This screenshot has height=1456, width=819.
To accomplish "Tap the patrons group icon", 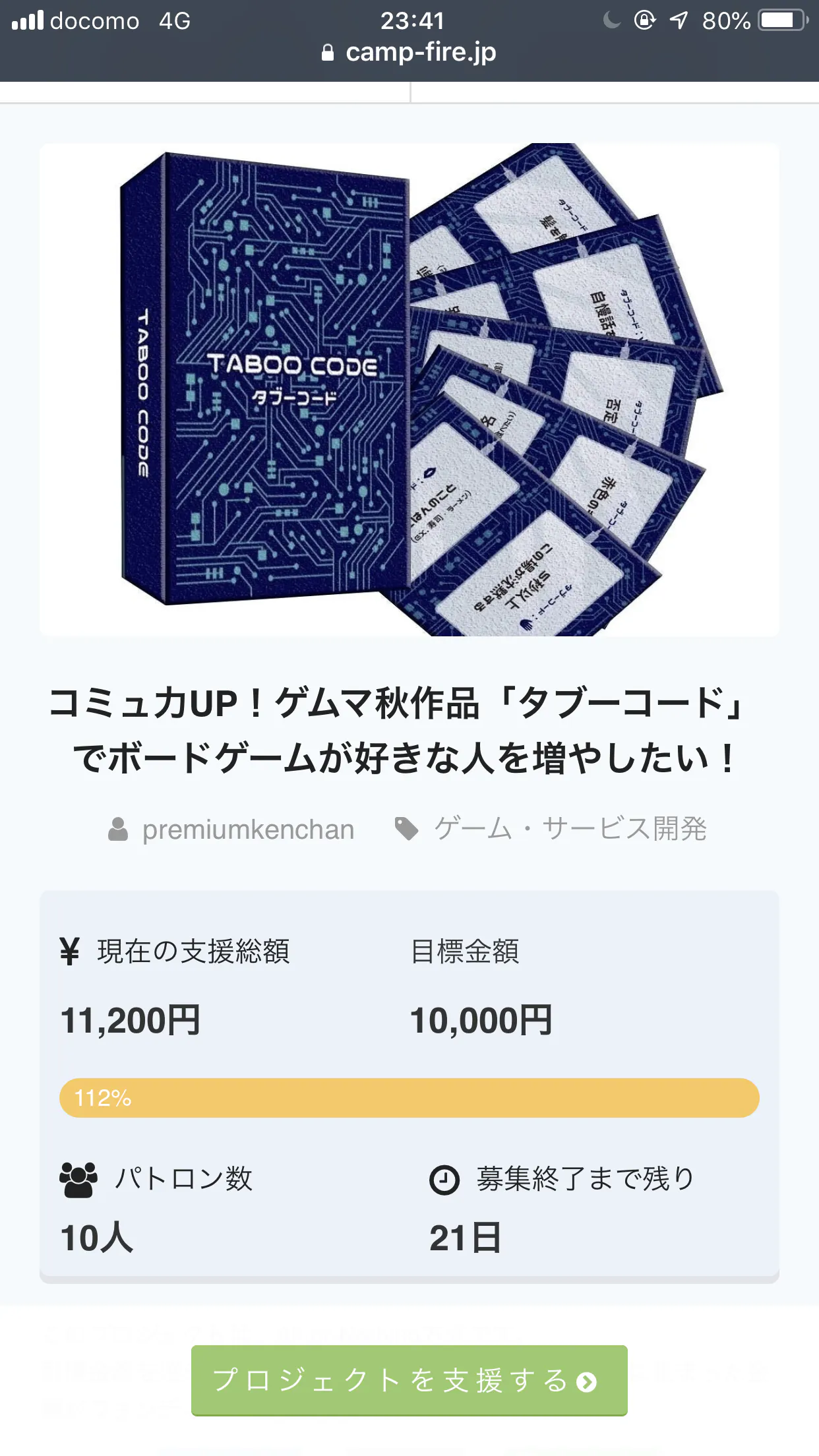I will click(x=78, y=1180).
